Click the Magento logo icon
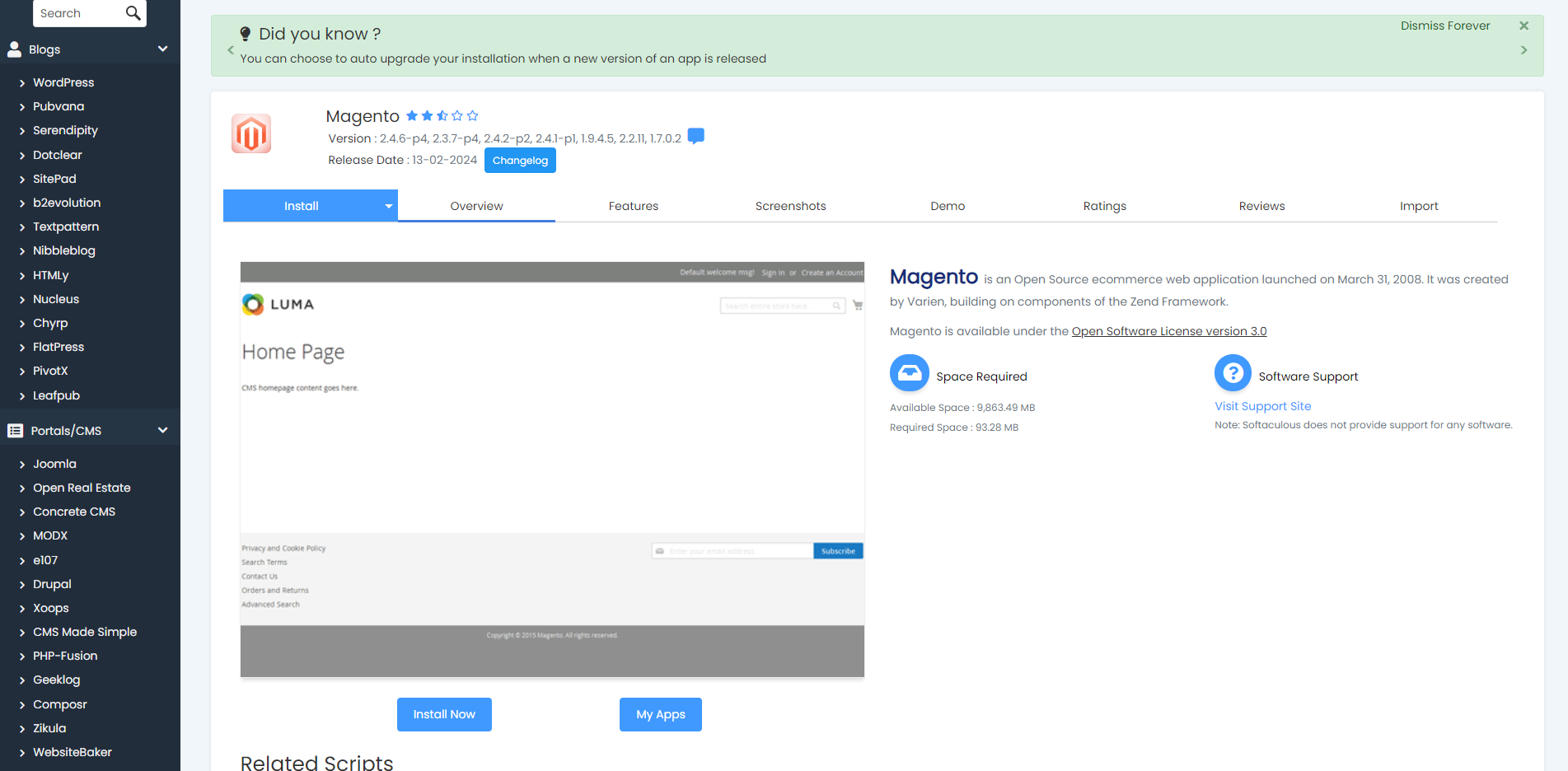This screenshot has height=771, width=1568. 251,133
